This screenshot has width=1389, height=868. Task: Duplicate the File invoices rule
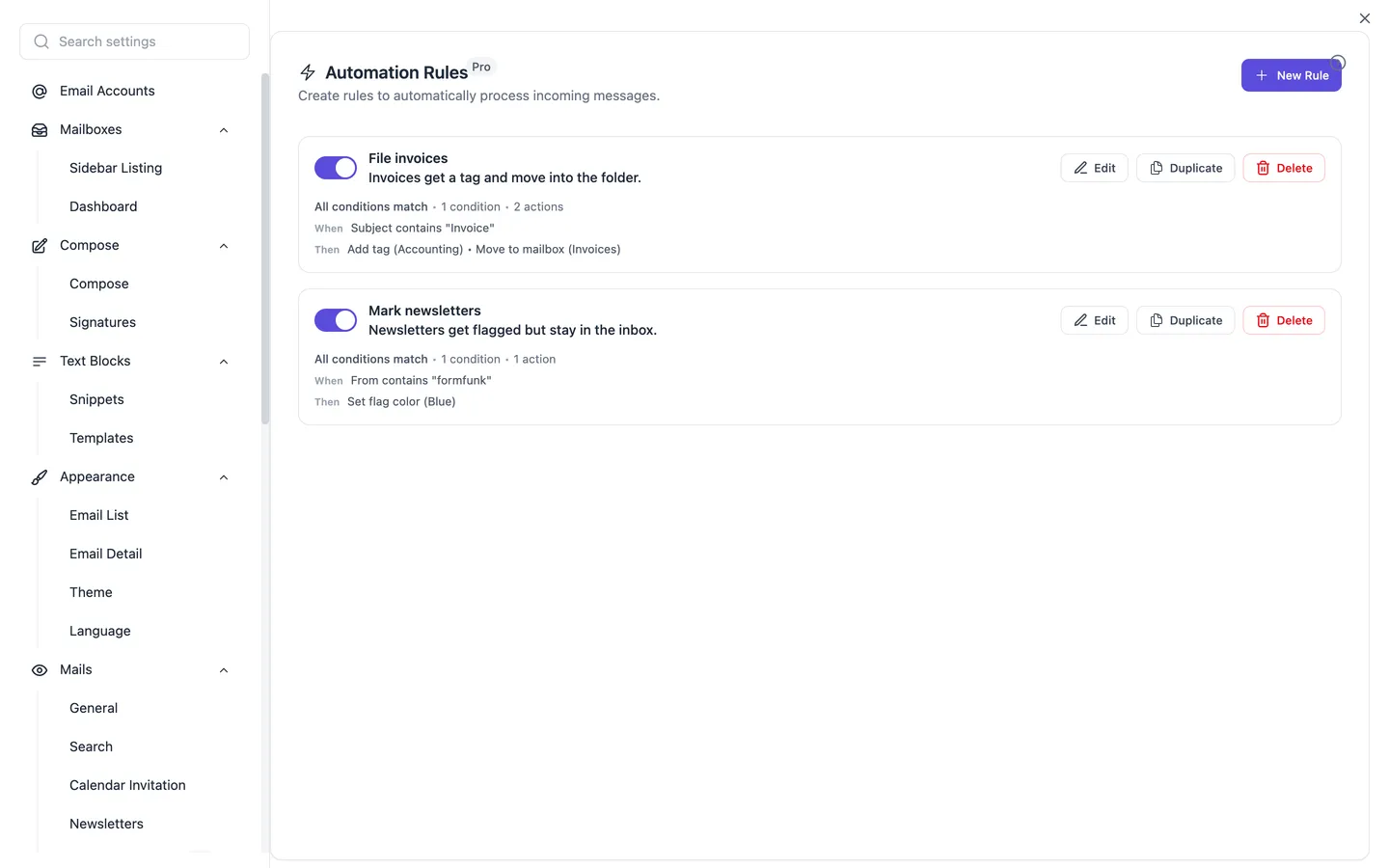click(x=1185, y=168)
